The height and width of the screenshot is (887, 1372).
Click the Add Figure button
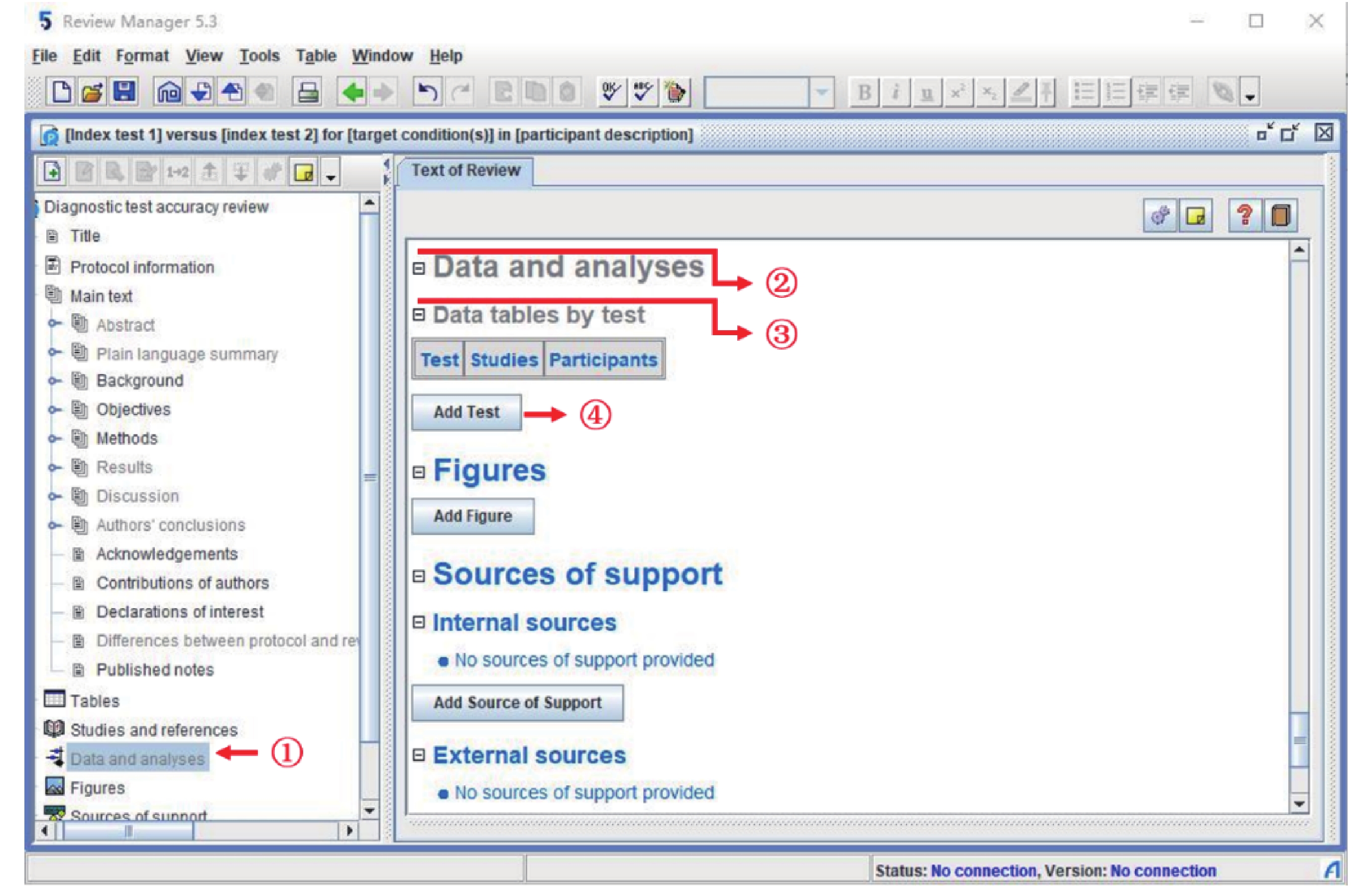click(x=473, y=516)
